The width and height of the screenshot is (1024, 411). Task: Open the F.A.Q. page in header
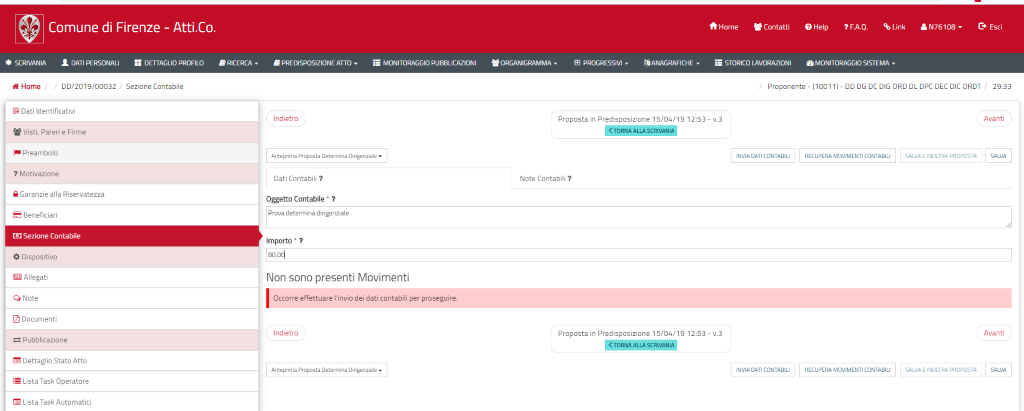(x=847, y=27)
